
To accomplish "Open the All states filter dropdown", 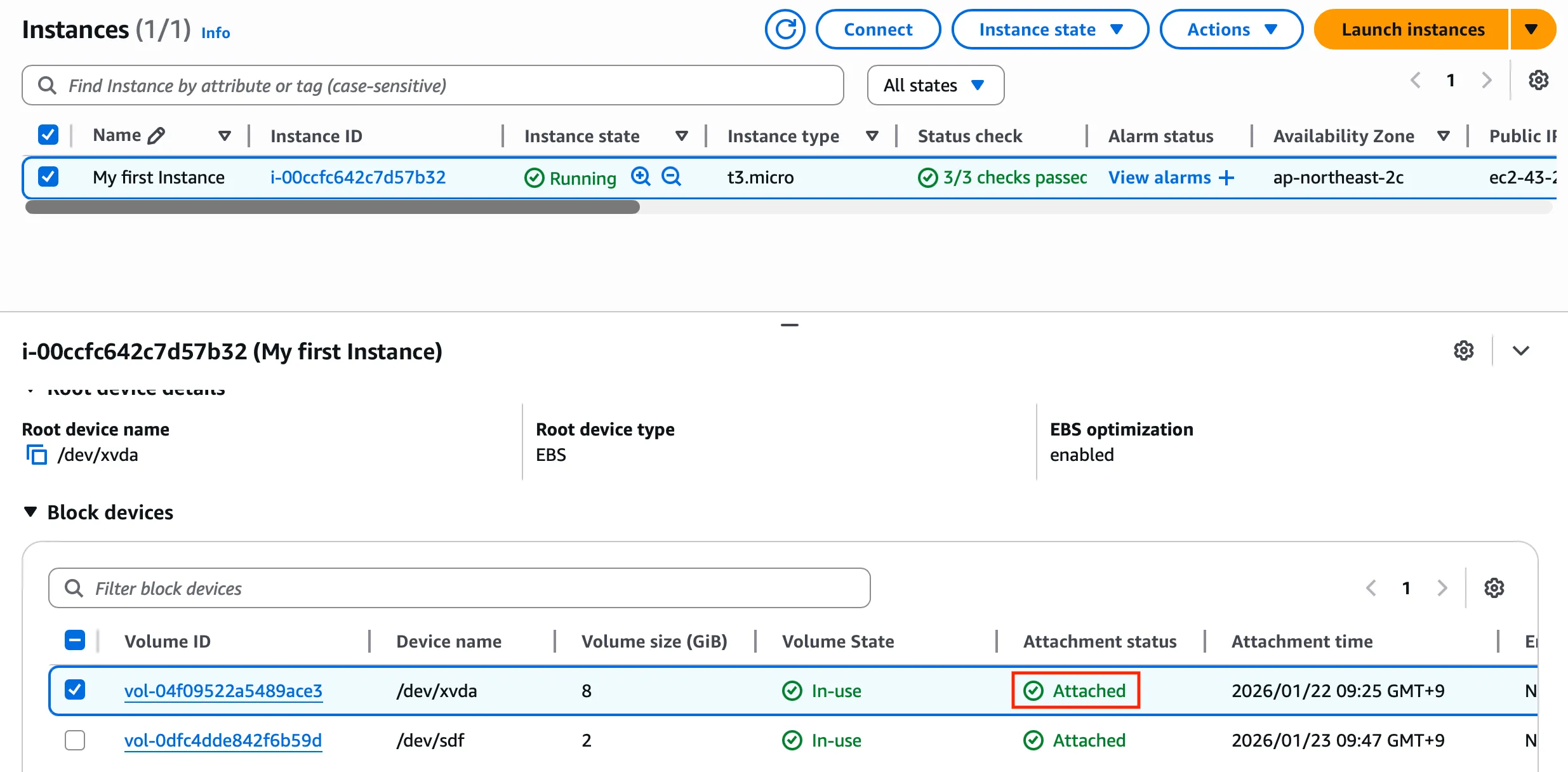I will (x=935, y=85).
